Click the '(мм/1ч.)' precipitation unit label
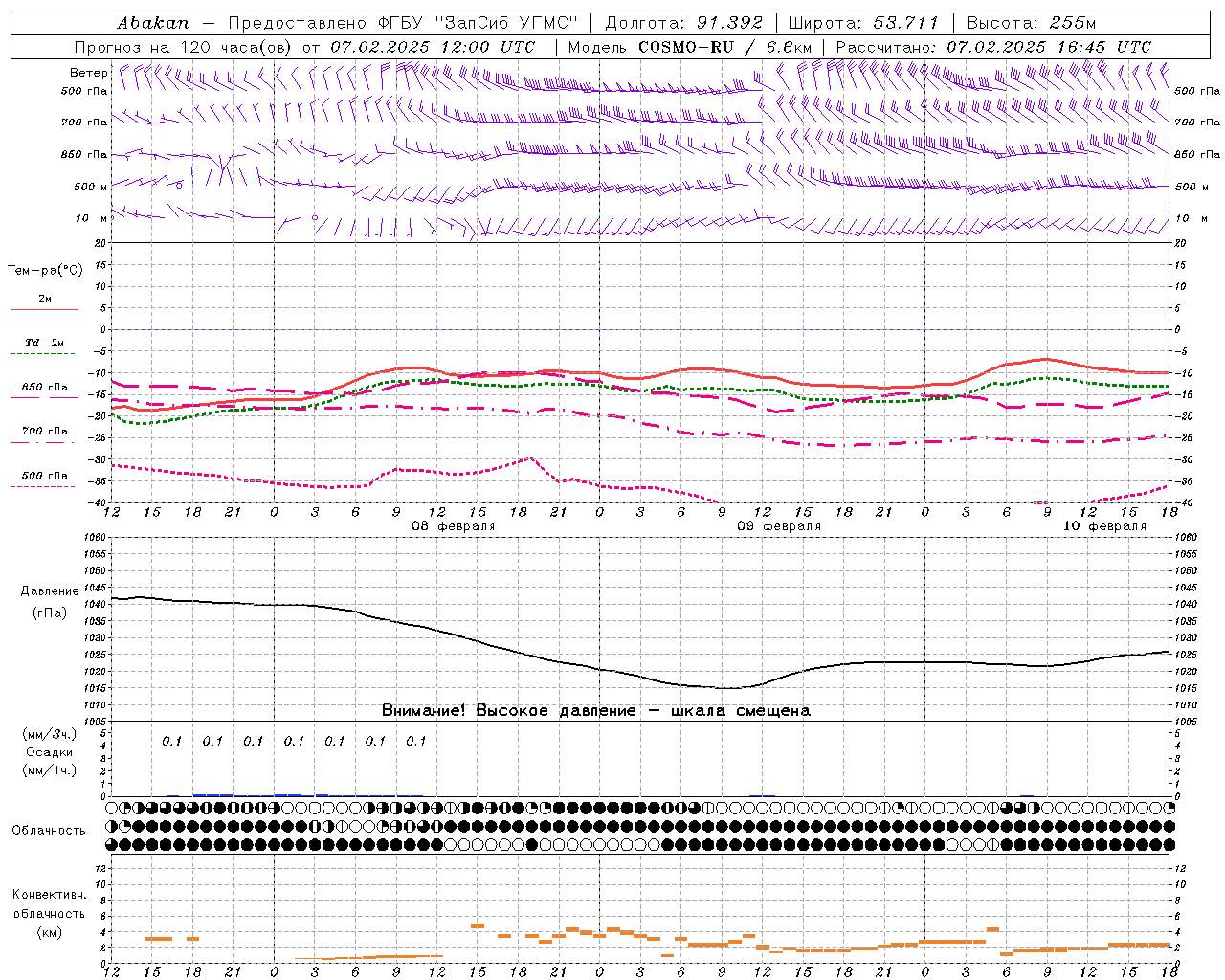This screenshot has height=980, width=1225. pyautogui.click(x=50, y=770)
